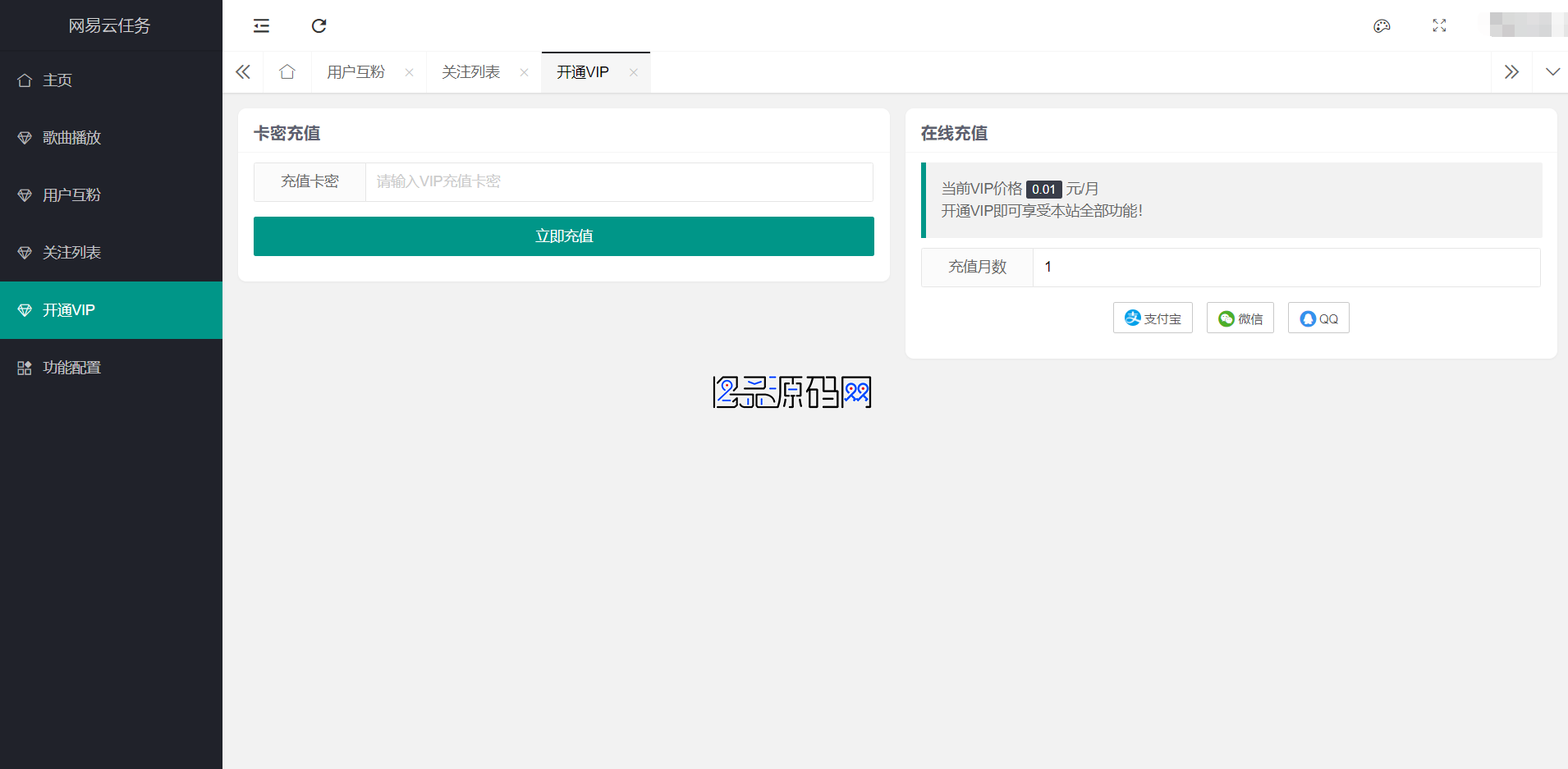The width and height of the screenshot is (1568, 769).
Task: Collapse the sidebar with the menu-fold icon
Action: [x=261, y=25]
